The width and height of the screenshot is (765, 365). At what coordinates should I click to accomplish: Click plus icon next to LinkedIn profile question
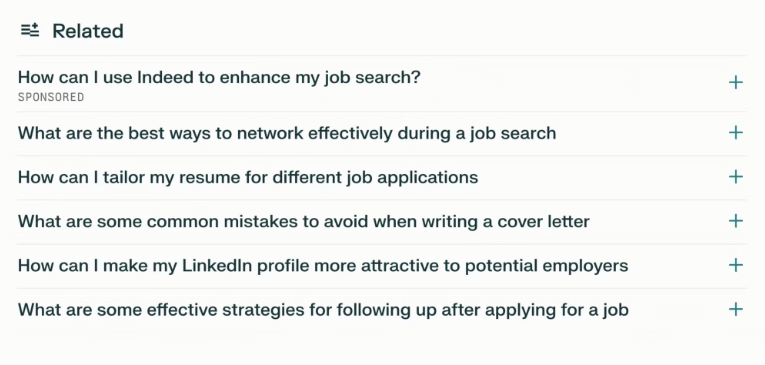click(x=736, y=265)
